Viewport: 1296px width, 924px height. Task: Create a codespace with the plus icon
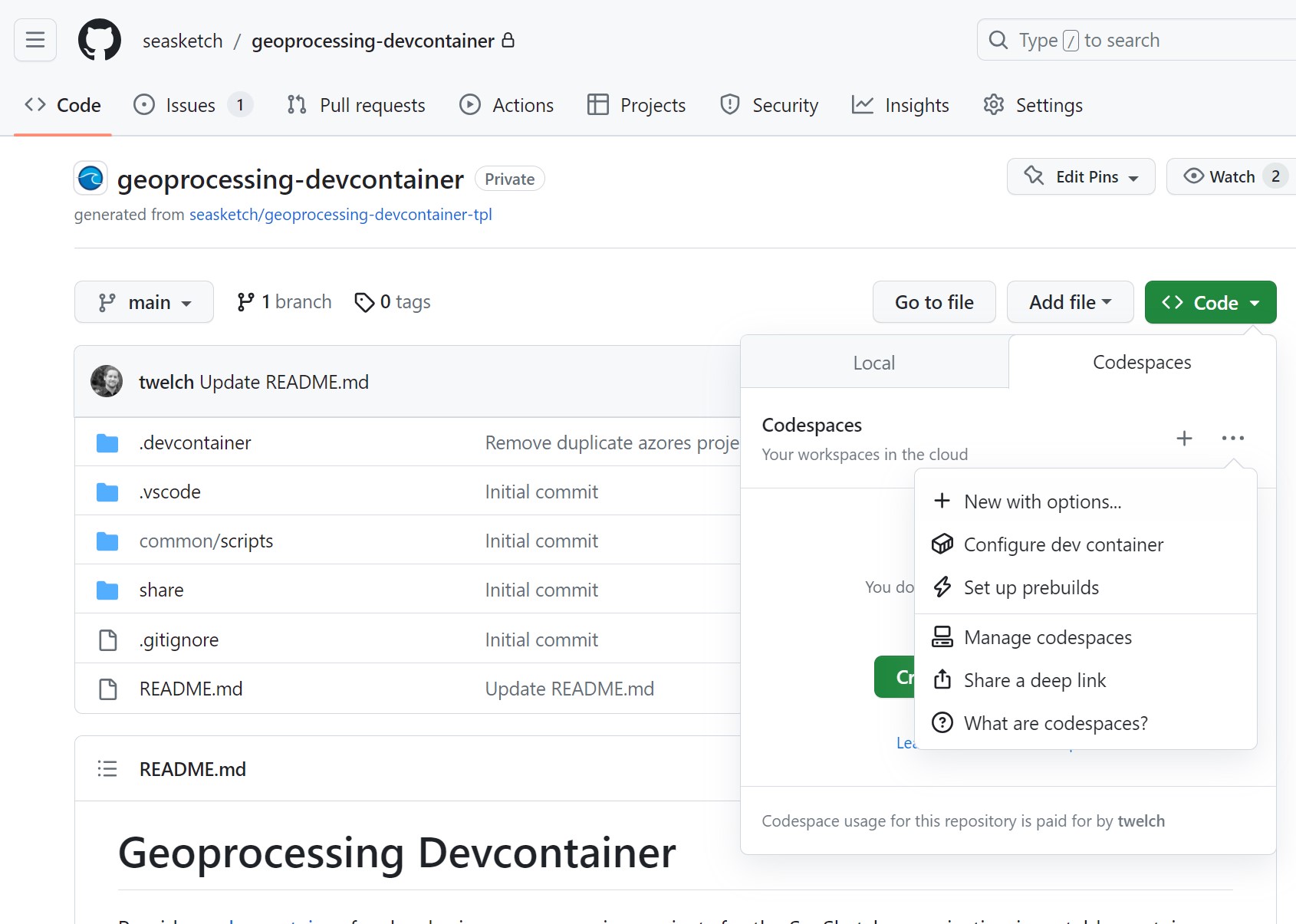[x=1184, y=438]
